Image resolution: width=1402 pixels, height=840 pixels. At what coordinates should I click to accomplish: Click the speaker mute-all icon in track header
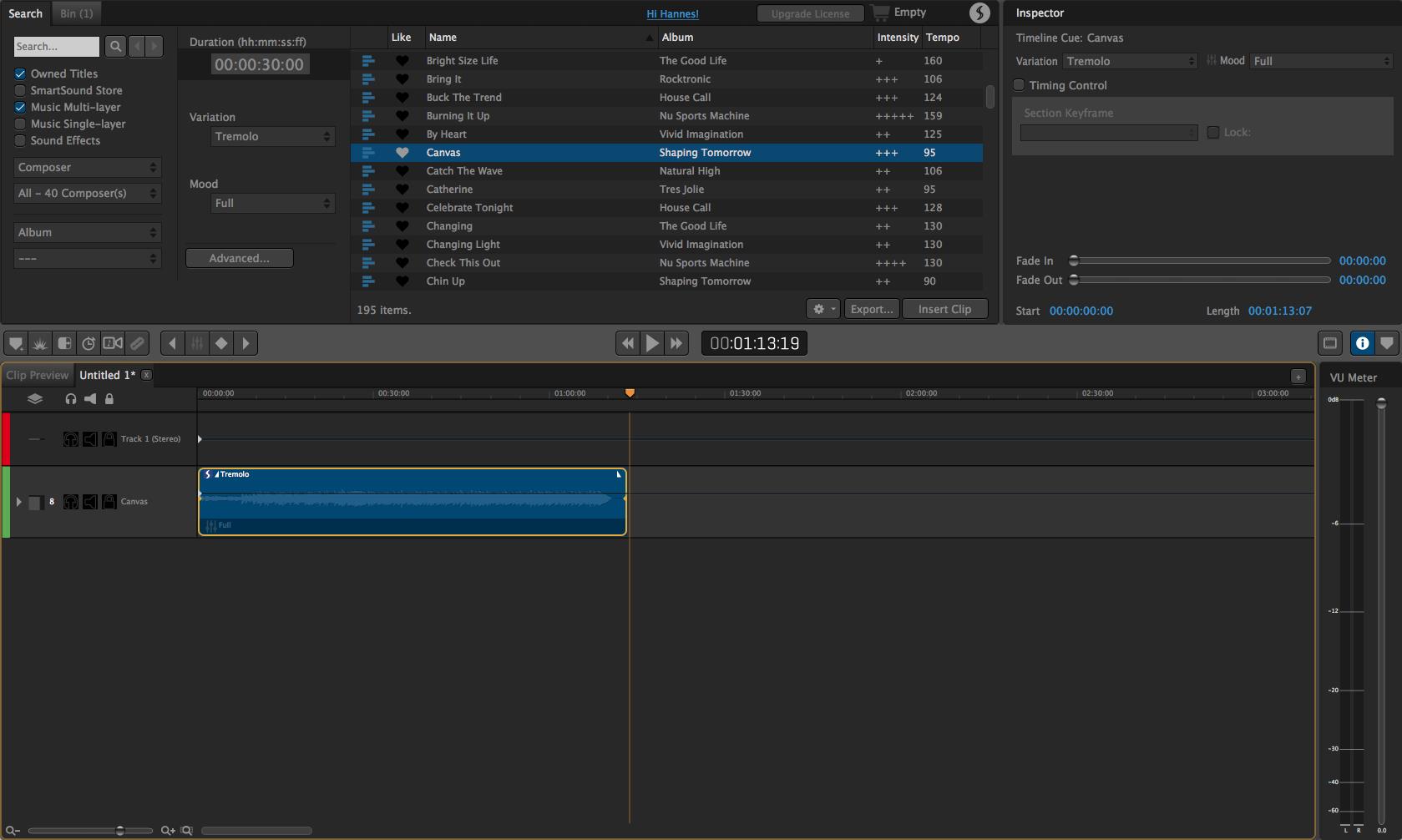pyautogui.click(x=90, y=399)
